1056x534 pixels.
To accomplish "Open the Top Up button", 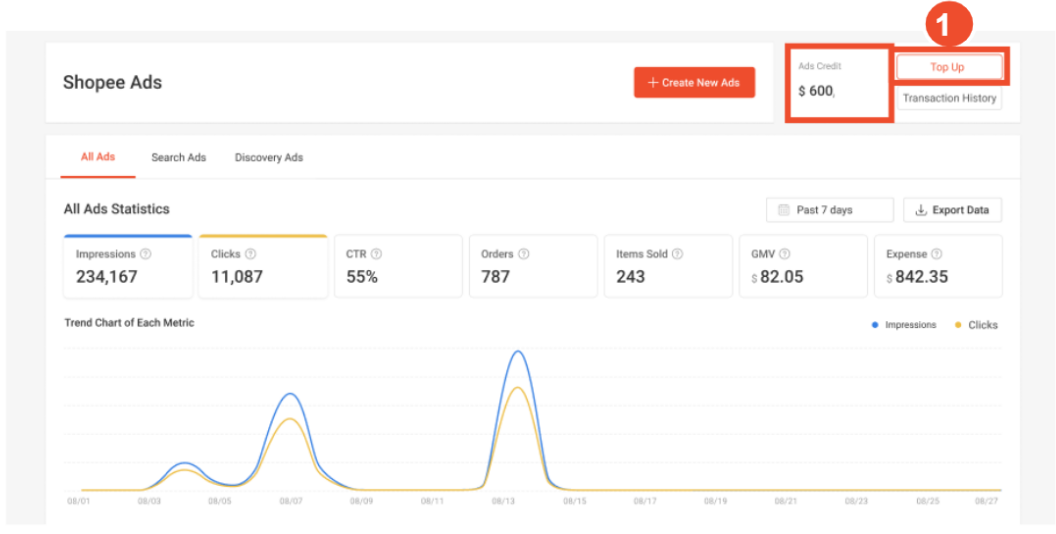I will point(948,67).
